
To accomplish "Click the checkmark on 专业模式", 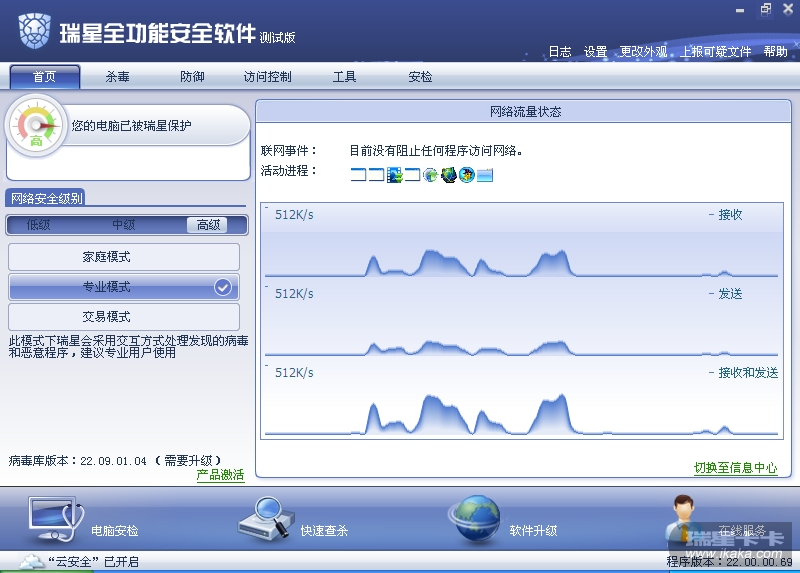I will [x=222, y=287].
